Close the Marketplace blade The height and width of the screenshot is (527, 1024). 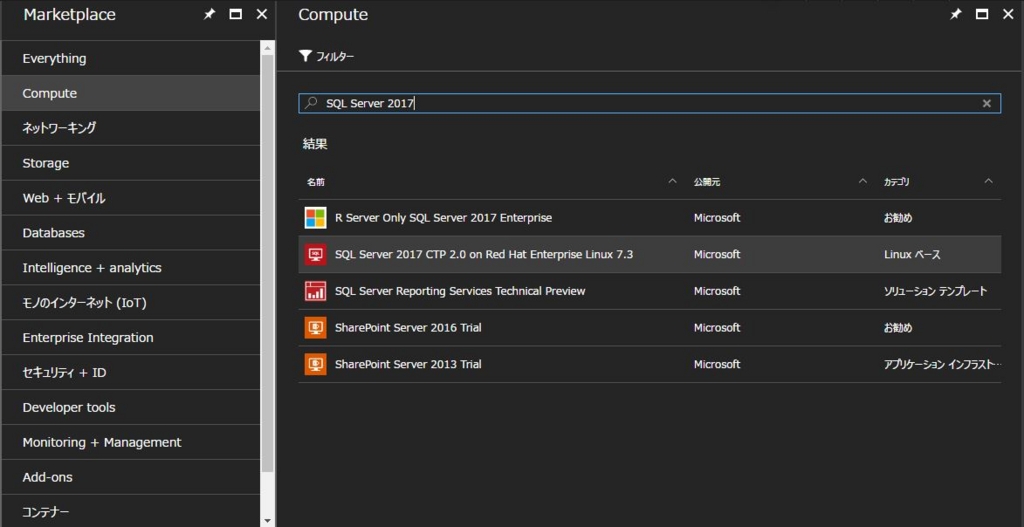pyautogui.click(x=262, y=14)
